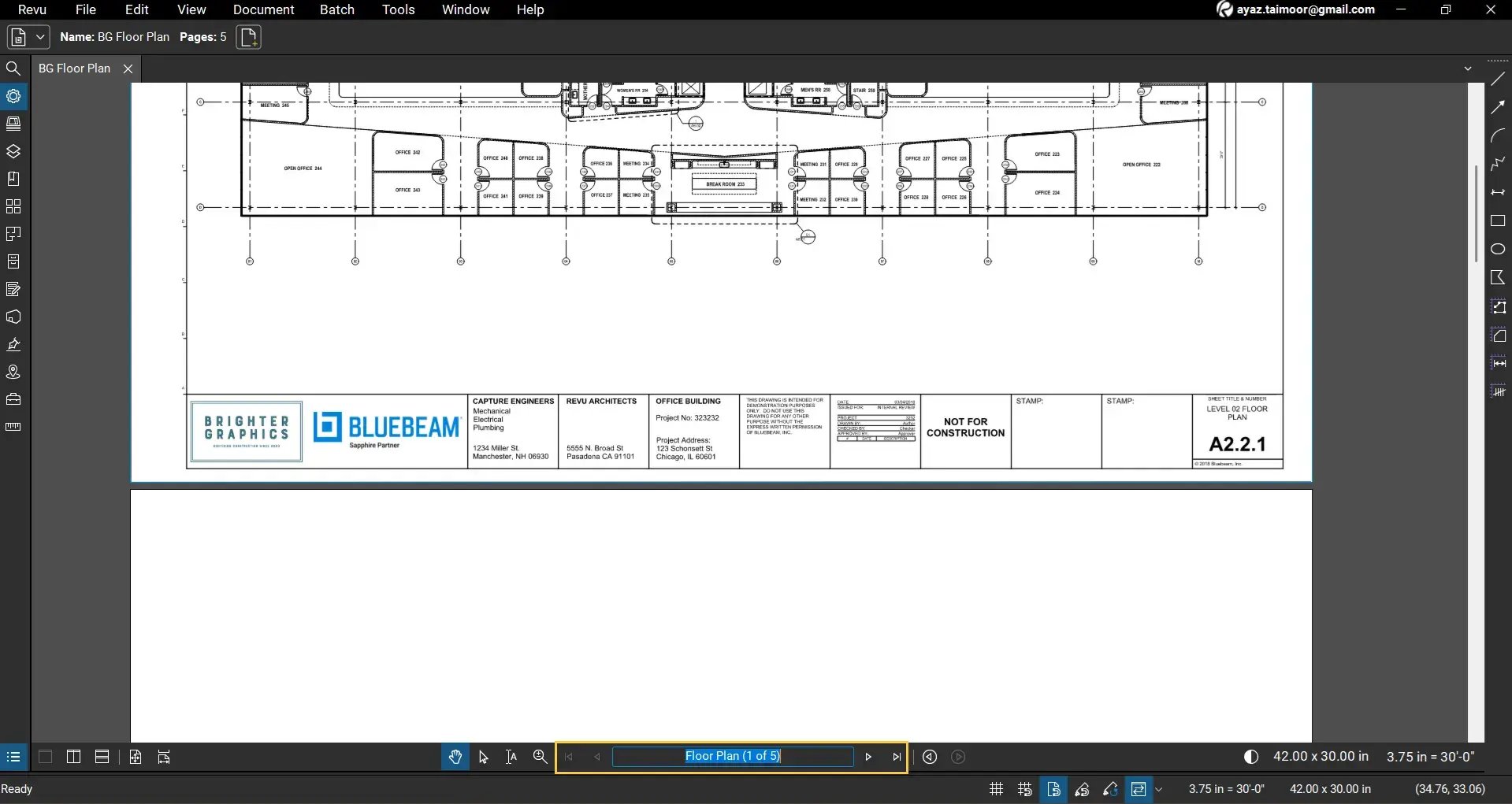Select the BG Floor Plan tab
This screenshot has width=1512, height=804.
tap(75, 68)
